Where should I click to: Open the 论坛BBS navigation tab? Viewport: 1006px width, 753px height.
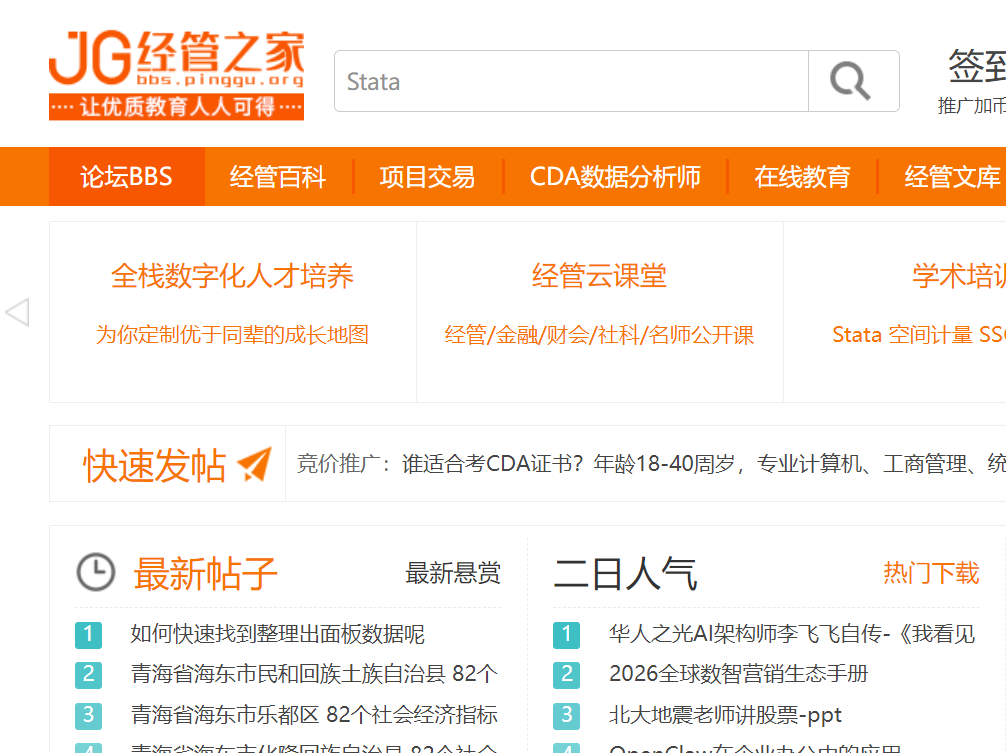point(127,177)
